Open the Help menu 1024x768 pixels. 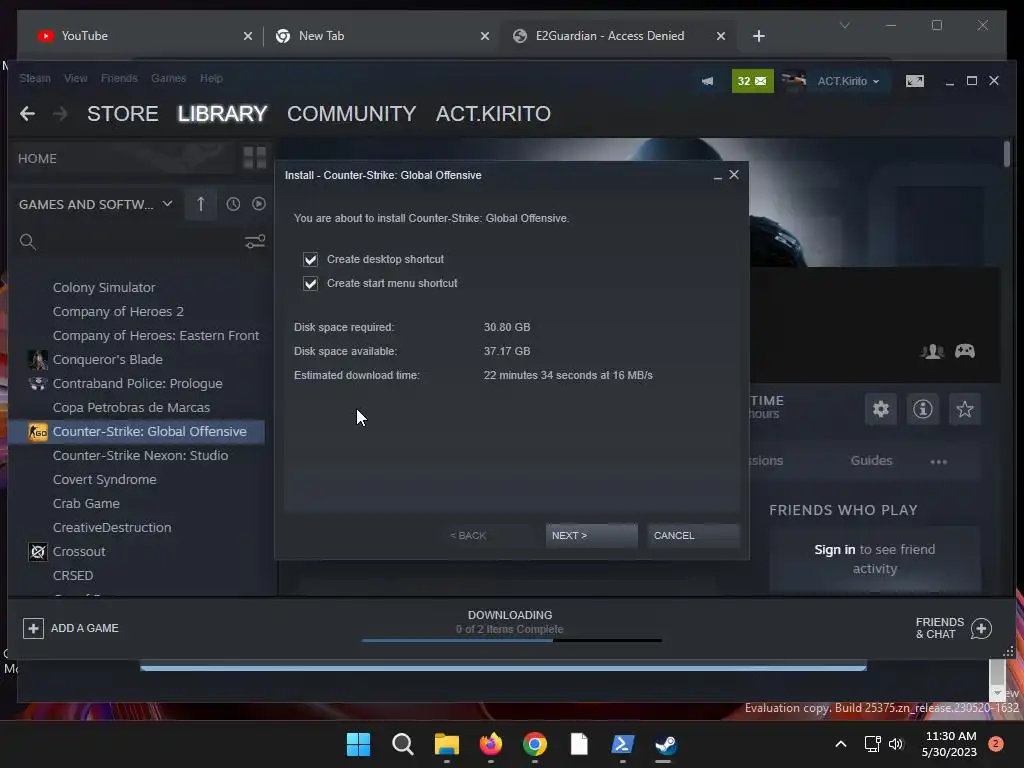(x=211, y=78)
